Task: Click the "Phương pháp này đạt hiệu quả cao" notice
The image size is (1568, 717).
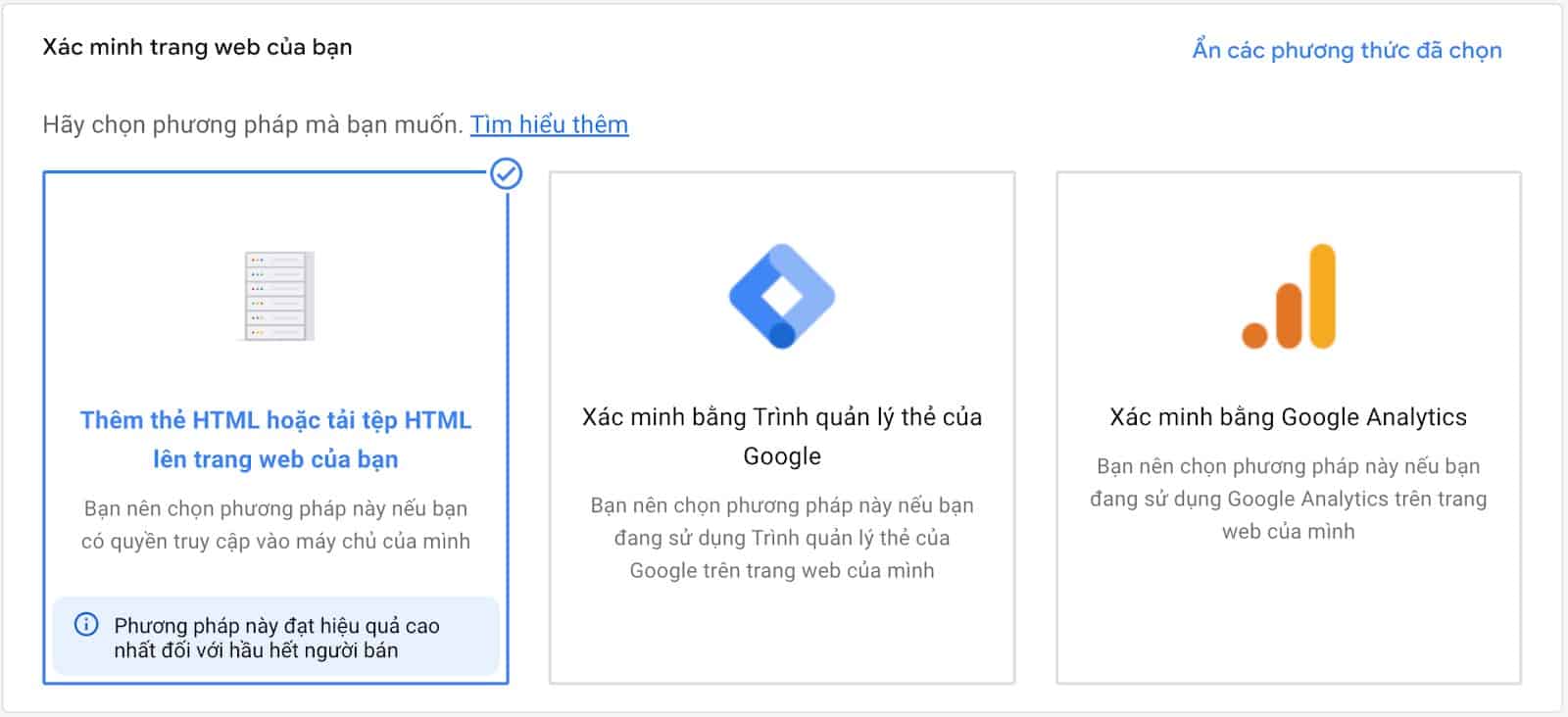Action: tap(276, 638)
